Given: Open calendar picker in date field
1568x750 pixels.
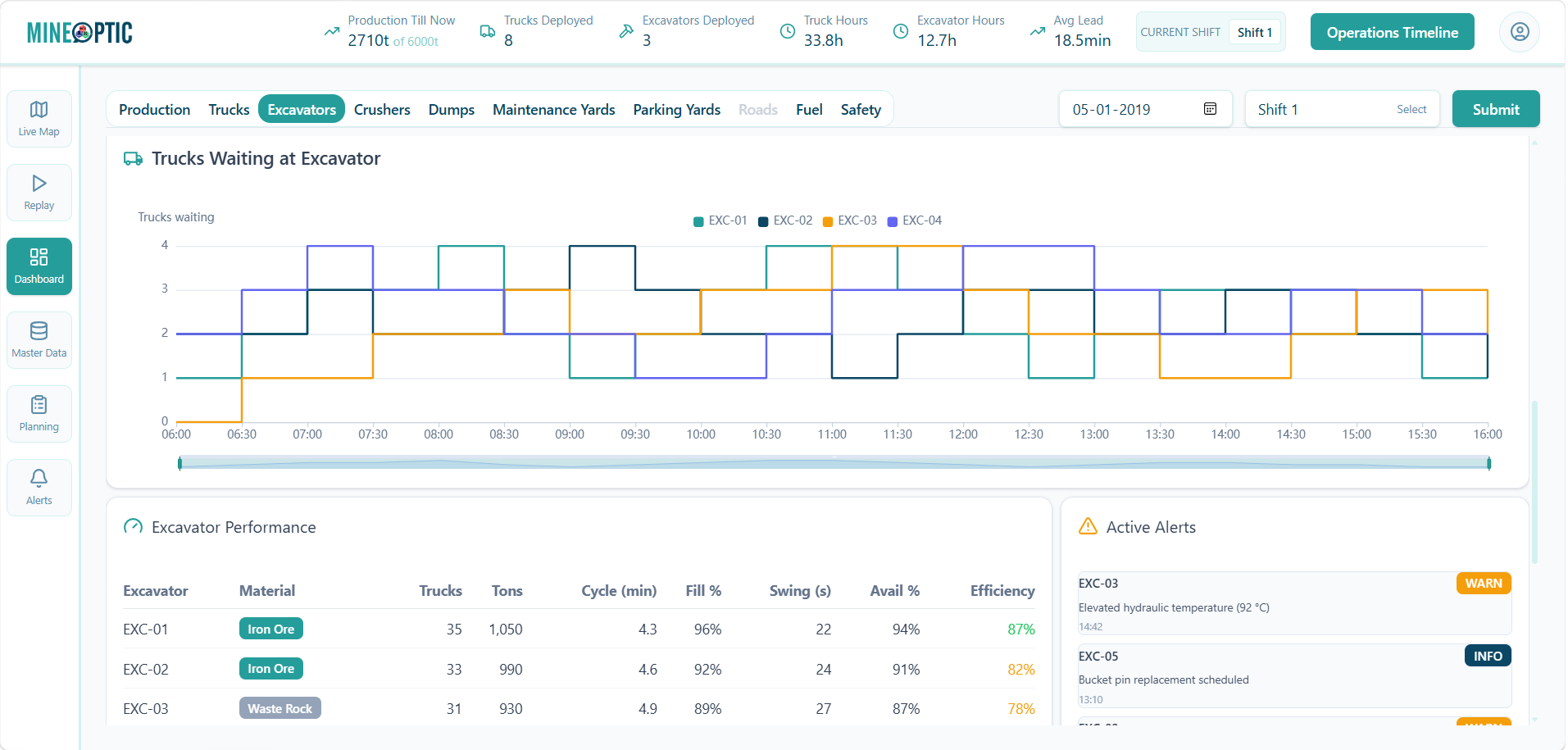Looking at the screenshot, I should point(1210,109).
